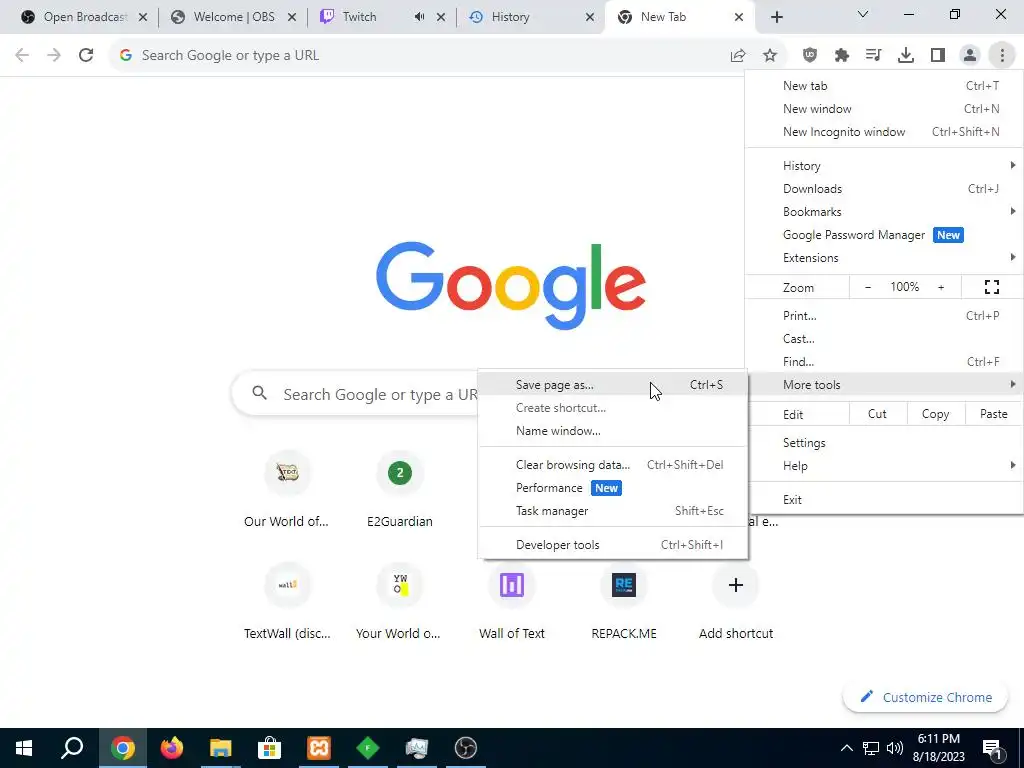Click Customize Chrome button
Viewport: 1024px width, 768px height.
point(926,697)
